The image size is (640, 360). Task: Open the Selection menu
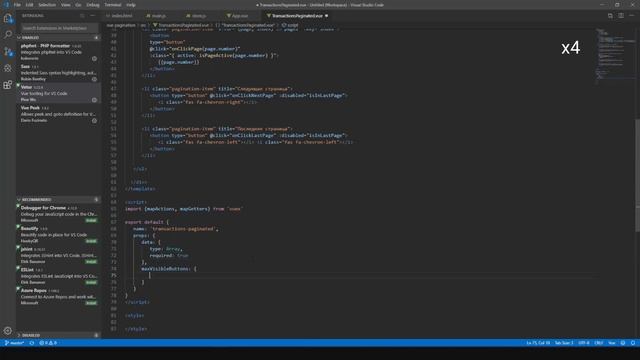tap(47, 5)
